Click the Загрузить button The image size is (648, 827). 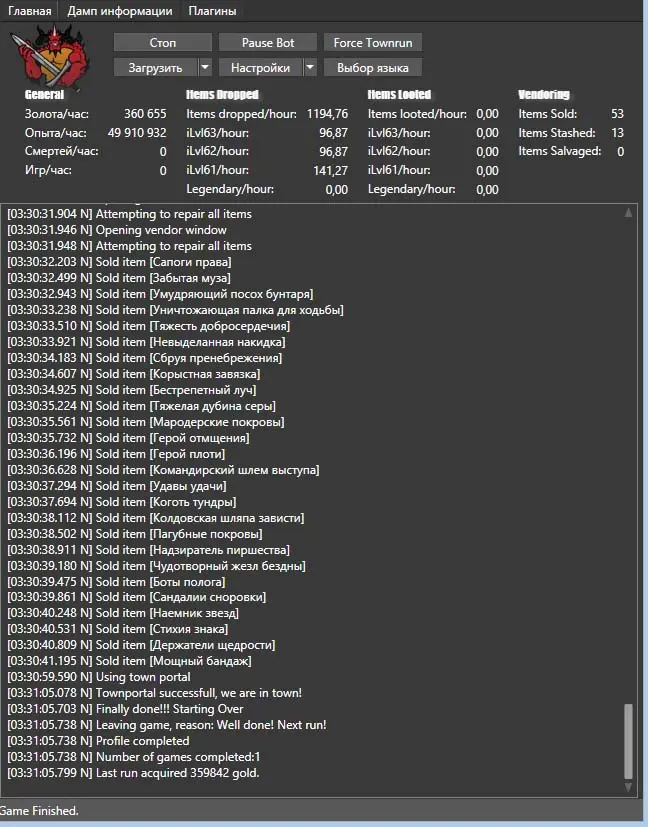(155, 68)
